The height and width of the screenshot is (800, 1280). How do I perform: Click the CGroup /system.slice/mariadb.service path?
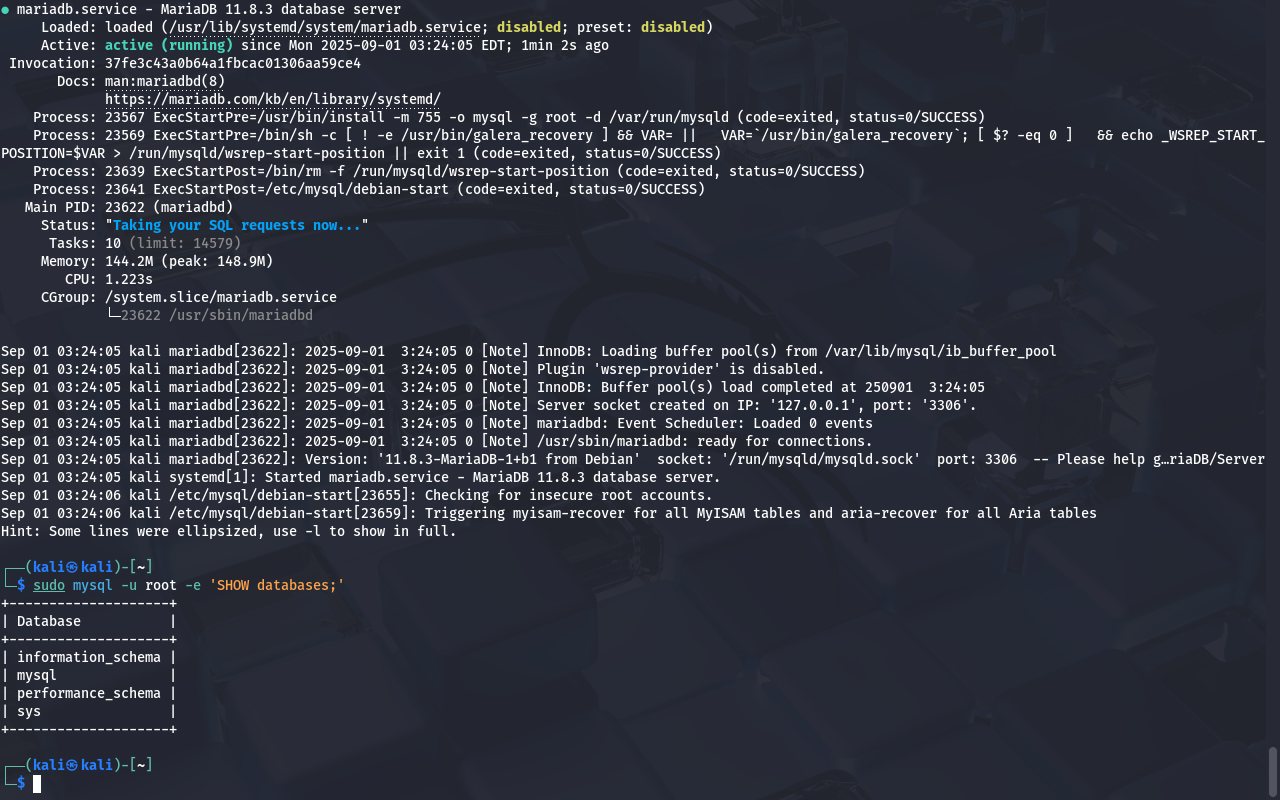(x=221, y=297)
